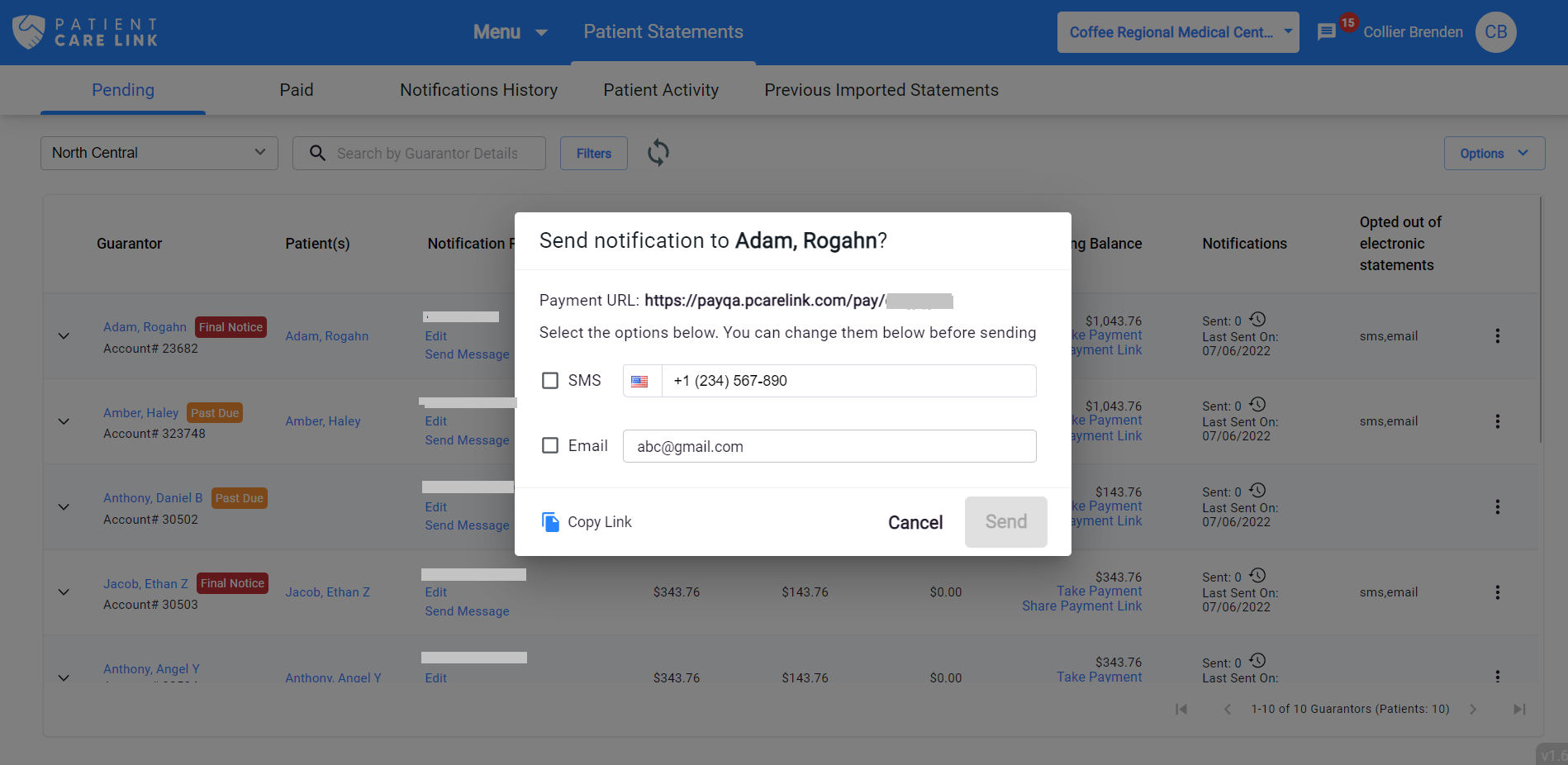Open the Options dropdown
The image size is (1568, 765).
[x=1494, y=154]
